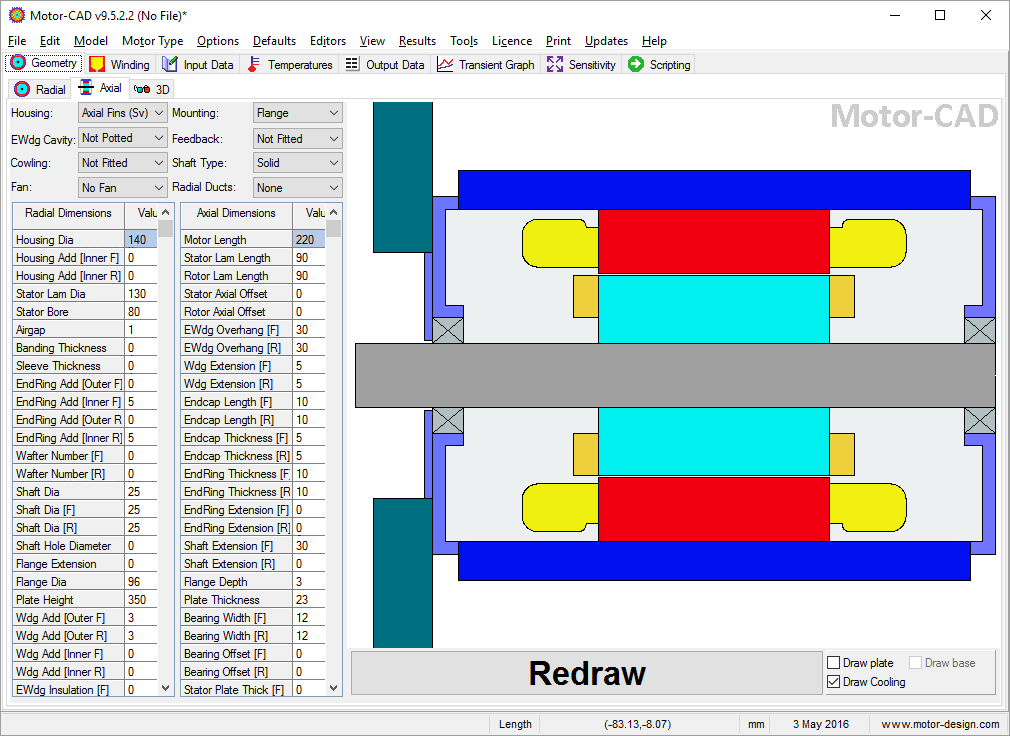Image resolution: width=1010 pixels, height=736 pixels.
Task: Open the Feedback dropdown
Action: [298, 138]
